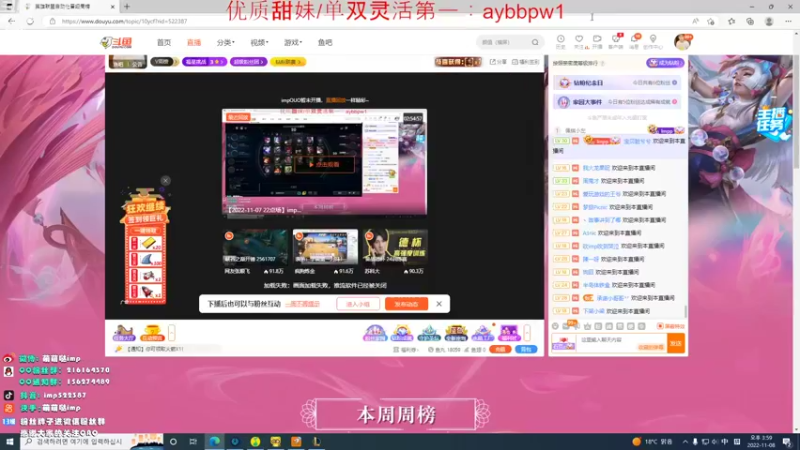Viewport: 800px width, 450px height.
Task: Open the 德杯 recommended stream thumbnail
Action: (x=395, y=246)
